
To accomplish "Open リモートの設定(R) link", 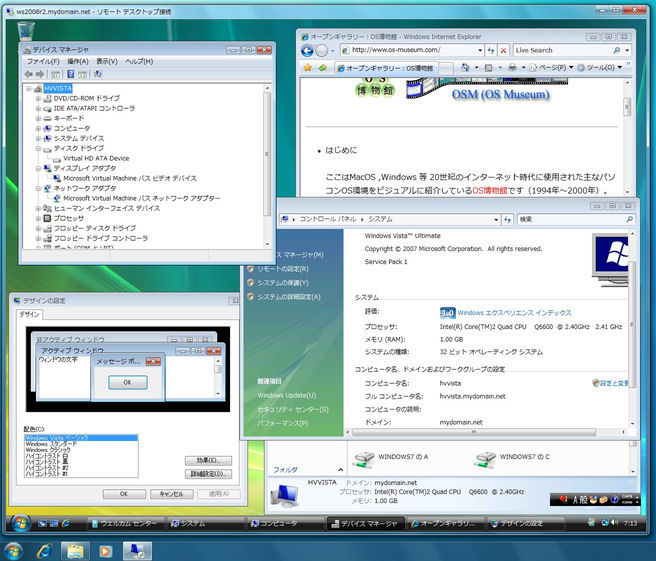I will (283, 269).
